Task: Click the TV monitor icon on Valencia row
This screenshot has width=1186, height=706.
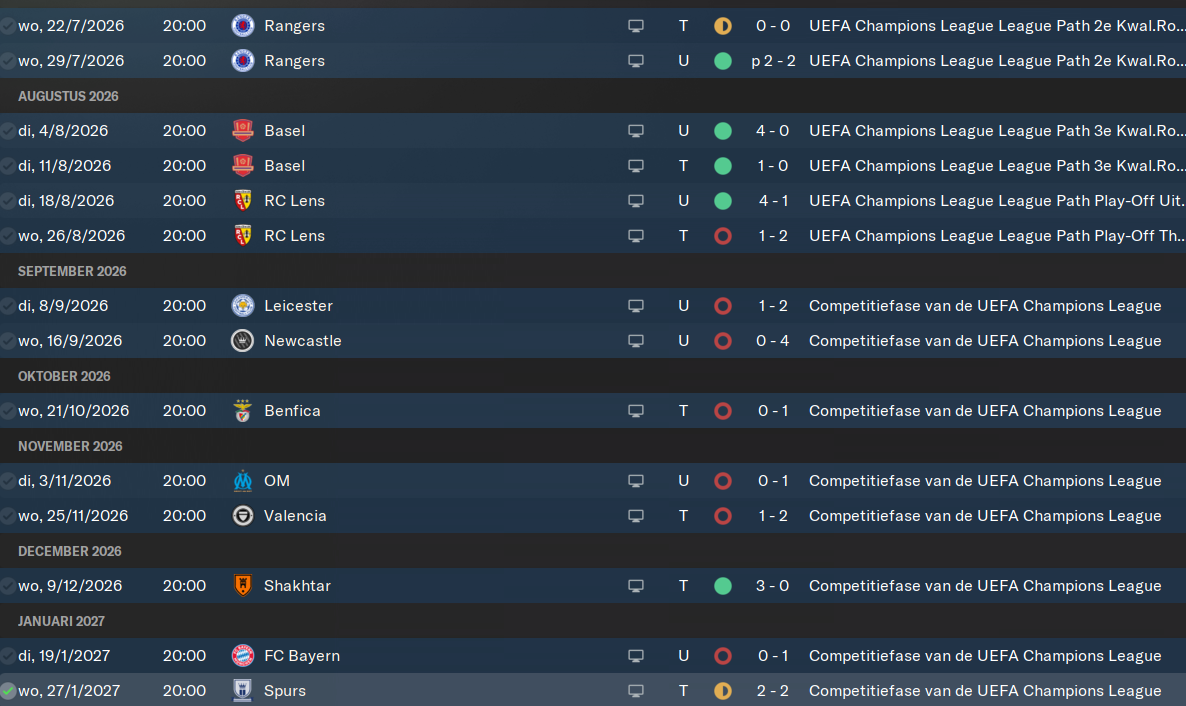Action: (x=636, y=516)
